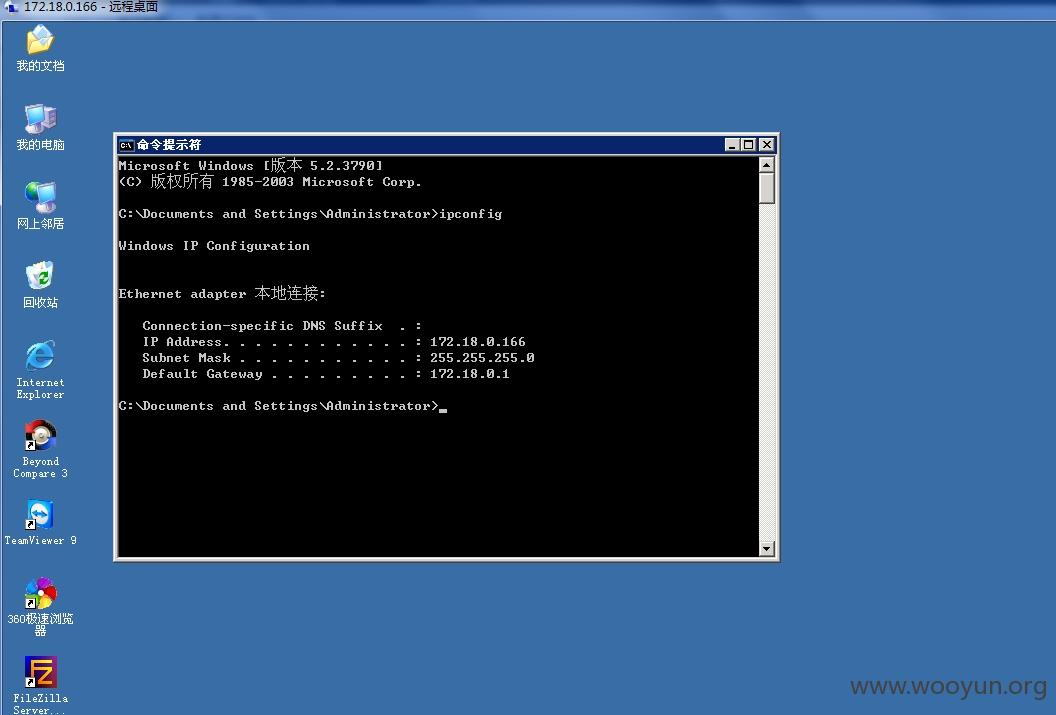Click the IP Address value 172.18.0.166

477,342
